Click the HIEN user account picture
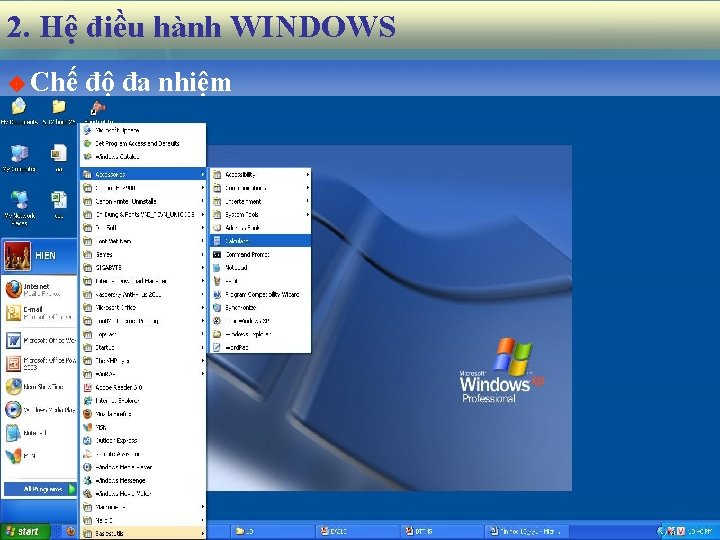The height and width of the screenshot is (540, 720). [x=17, y=256]
